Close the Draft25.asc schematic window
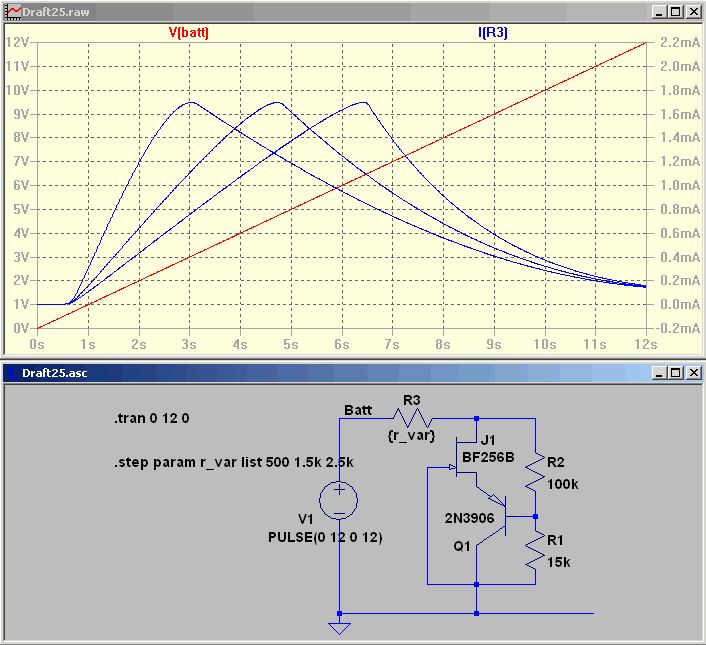 (694, 373)
